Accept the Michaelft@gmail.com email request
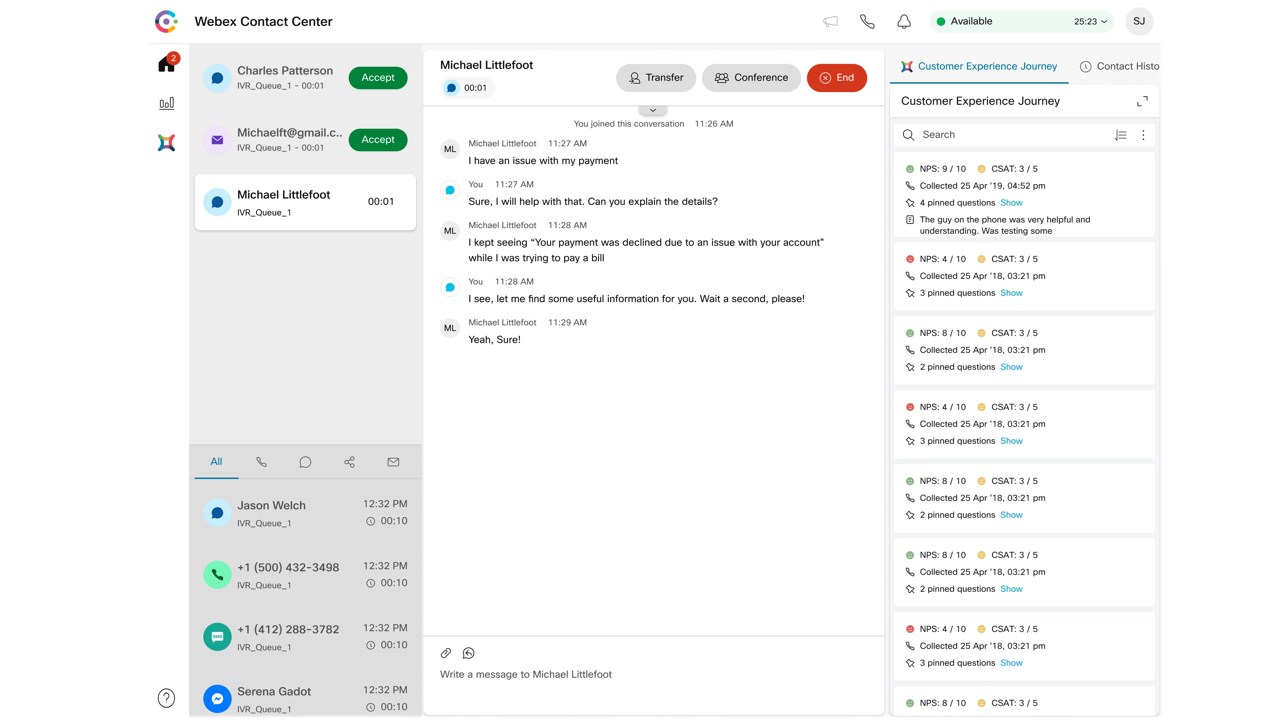 (x=378, y=140)
